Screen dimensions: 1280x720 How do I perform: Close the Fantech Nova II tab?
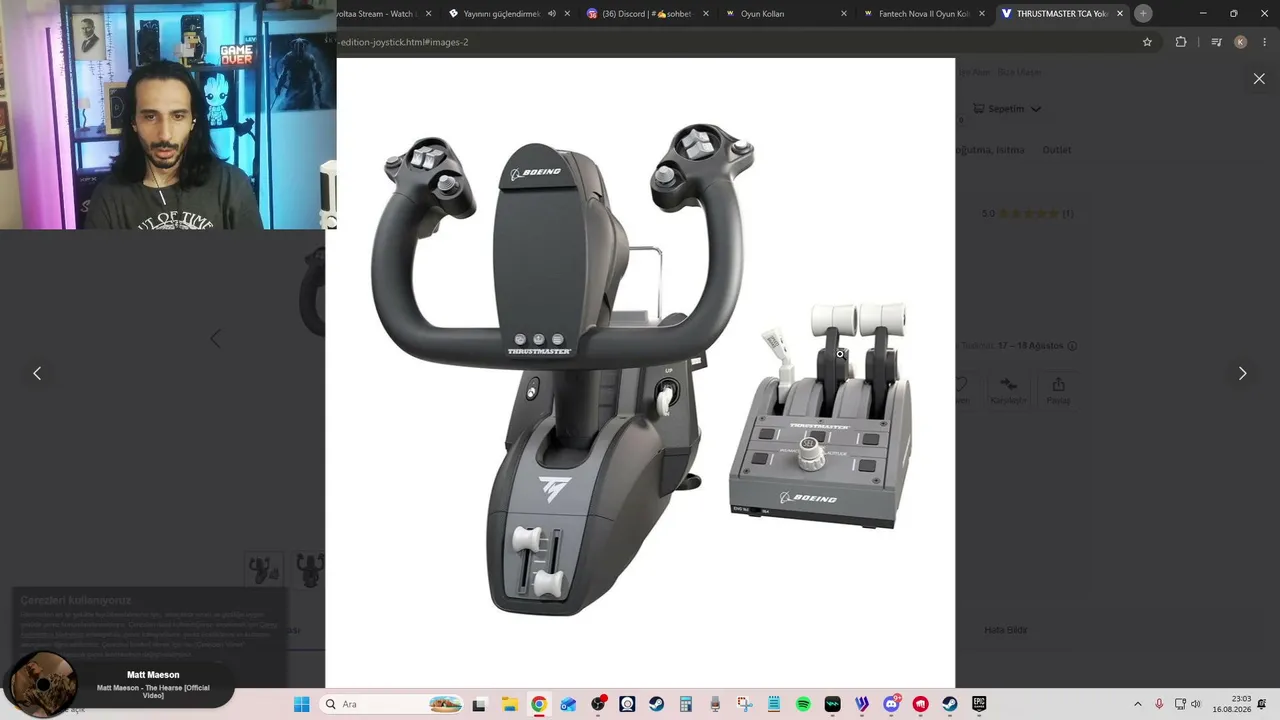pyautogui.click(x=982, y=14)
